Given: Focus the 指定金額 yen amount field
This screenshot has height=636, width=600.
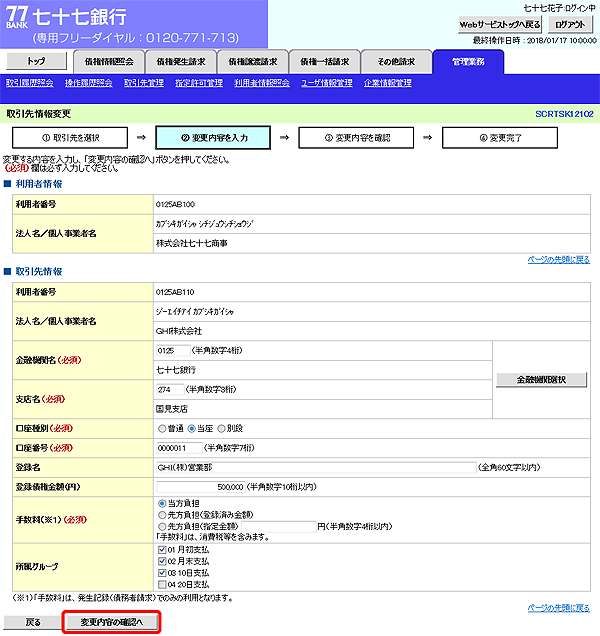Looking at the screenshot, I should click(x=279, y=527).
